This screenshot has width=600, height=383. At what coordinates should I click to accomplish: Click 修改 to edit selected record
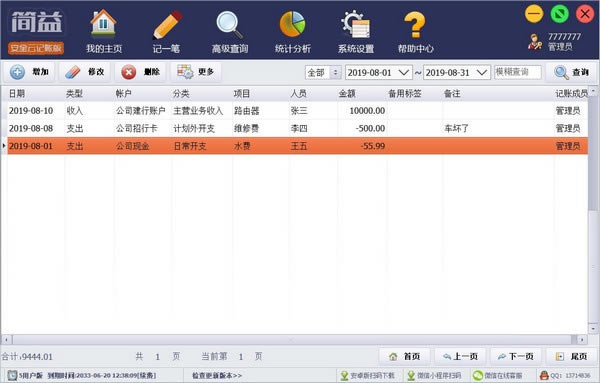pos(85,72)
